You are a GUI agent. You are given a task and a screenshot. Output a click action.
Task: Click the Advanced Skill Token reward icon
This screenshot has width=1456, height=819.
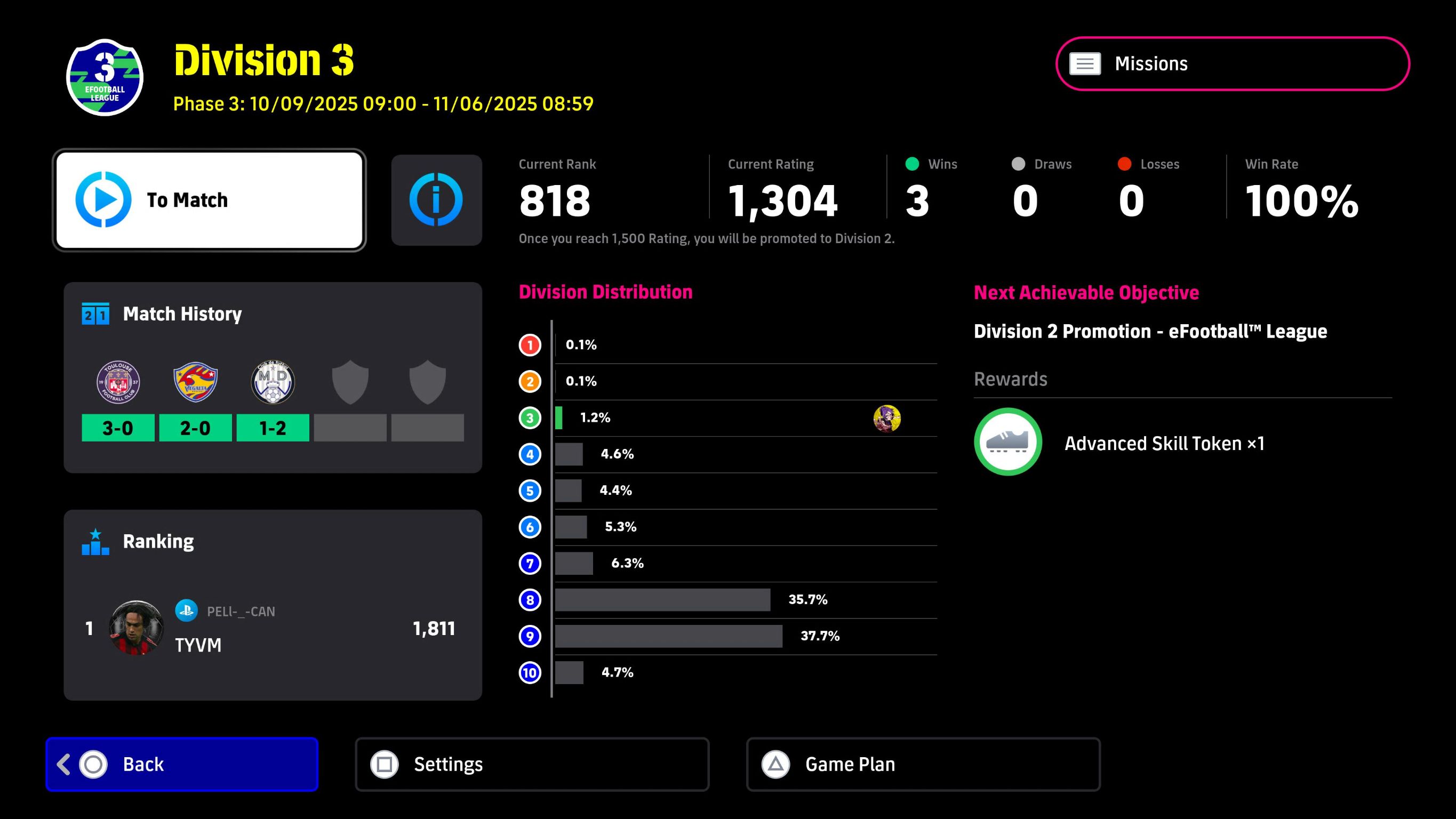click(x=1008, y=442)
